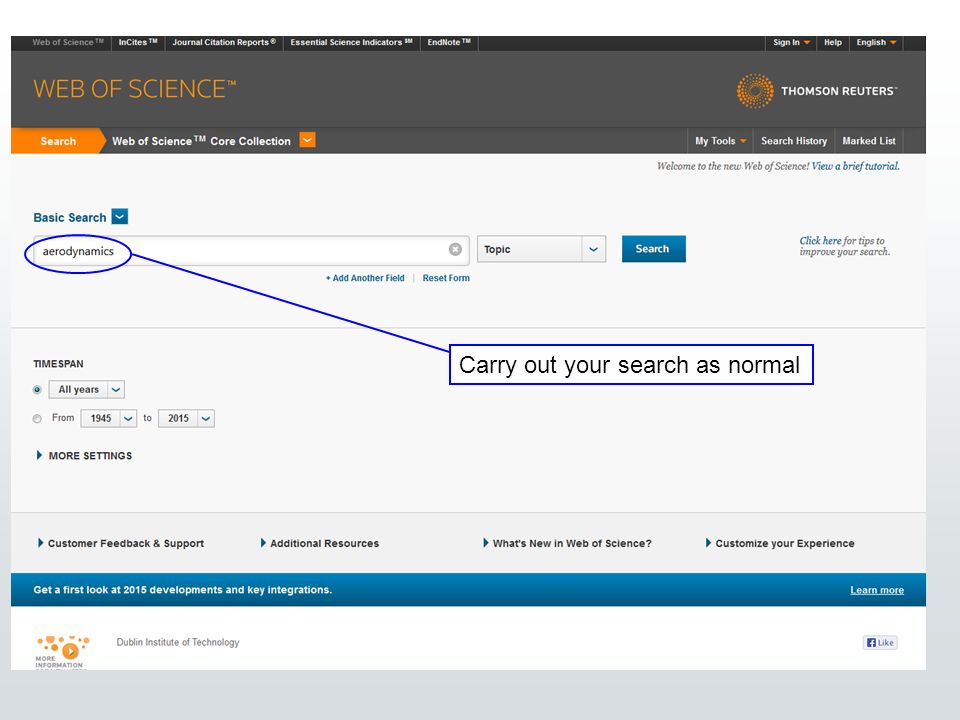Open the Sign In dropdown
This screenshot has width=960, height=720.
coord(791,42)
